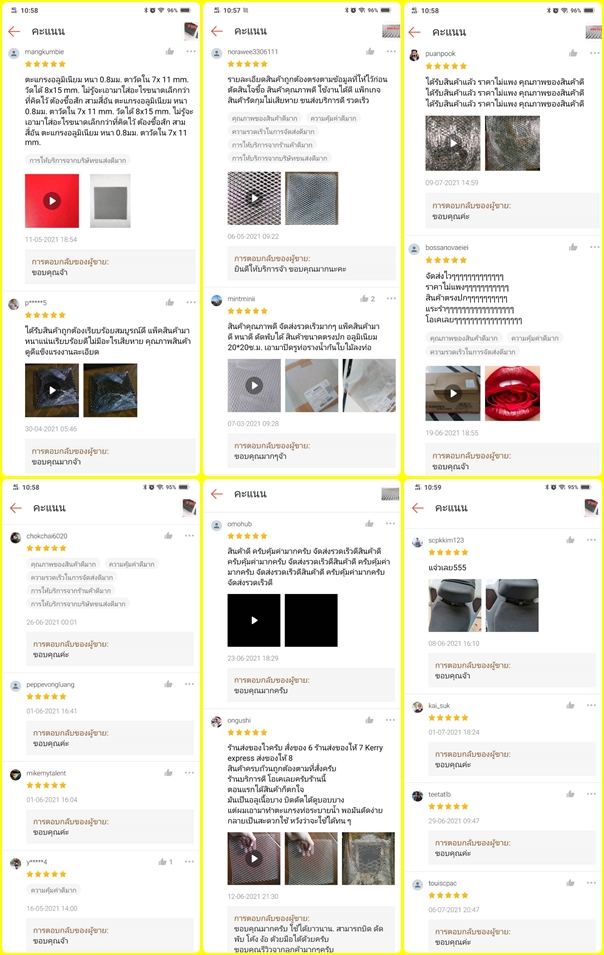Tap thumbs-up on scpkkim123's review

pos(571,540)
